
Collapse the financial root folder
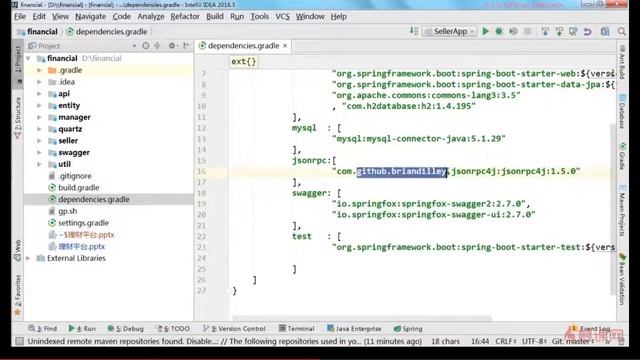(28, 58)
